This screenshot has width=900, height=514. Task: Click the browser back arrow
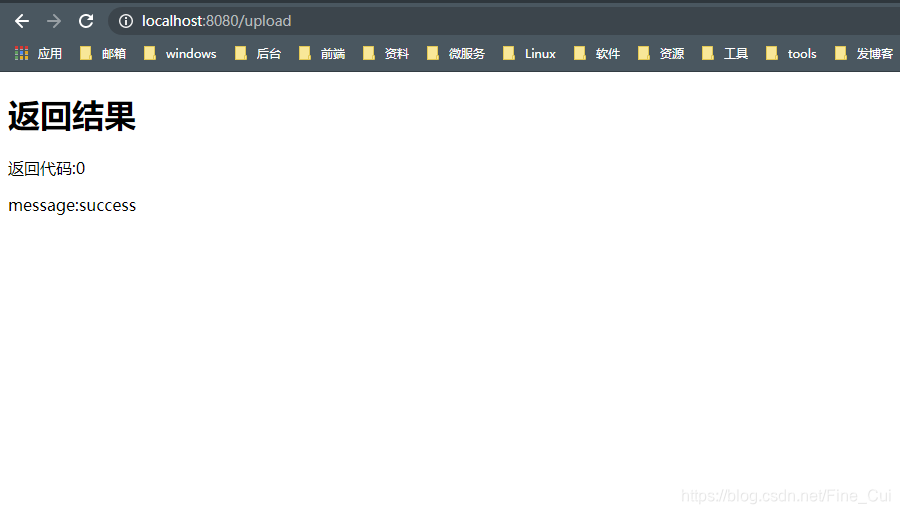coord(22,21)
